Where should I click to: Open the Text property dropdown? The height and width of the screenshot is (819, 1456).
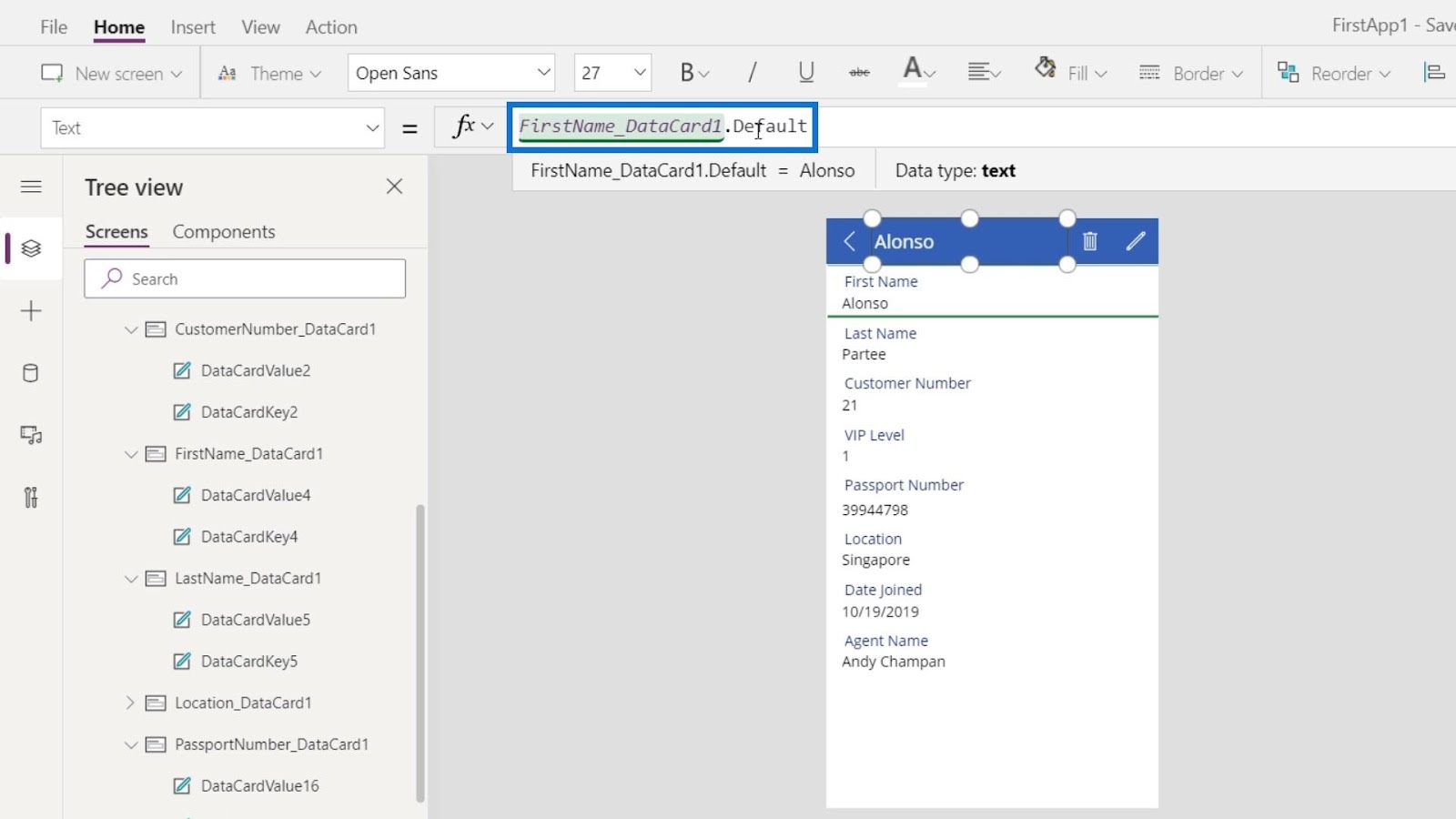212,127
